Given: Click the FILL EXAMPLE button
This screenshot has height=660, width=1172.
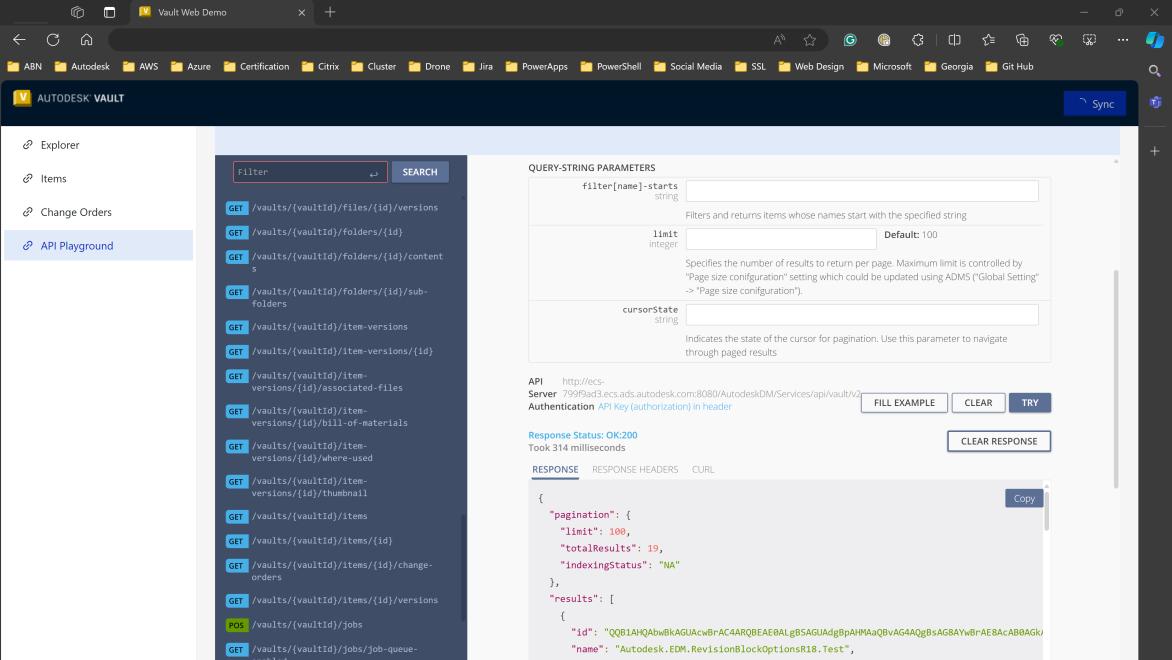Looking at the screenshot, I should coord(904,403).
